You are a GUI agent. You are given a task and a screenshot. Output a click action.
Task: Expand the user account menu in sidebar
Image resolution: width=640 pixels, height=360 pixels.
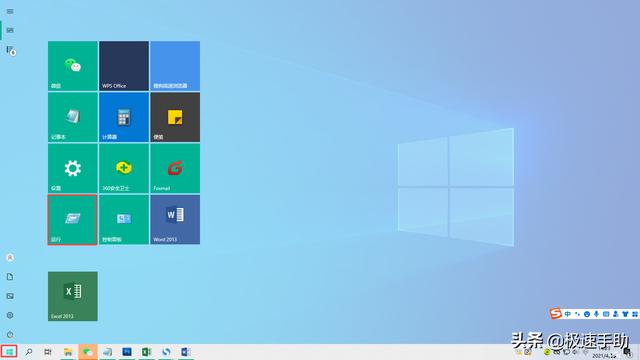tap(10, 258)
